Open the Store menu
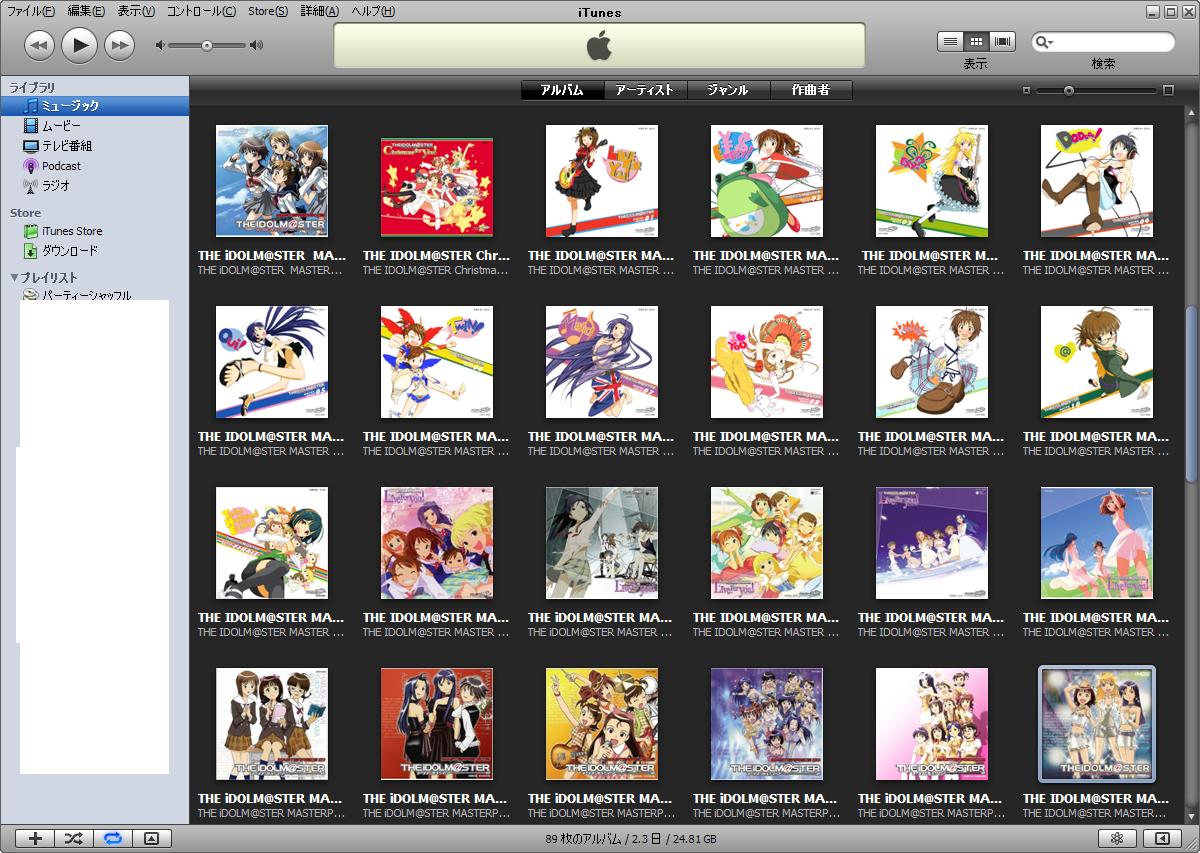Screen dimensions: 1200x853 point(267,12)
